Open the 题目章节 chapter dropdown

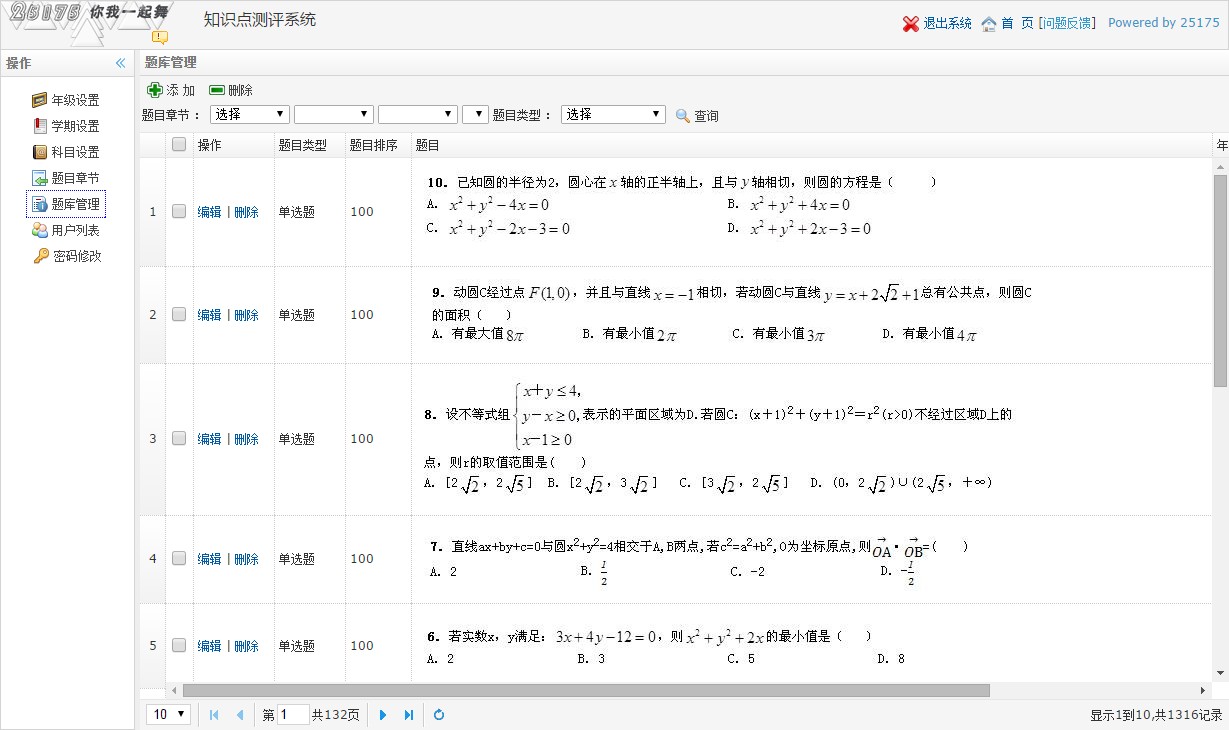[x=249, y=113]
